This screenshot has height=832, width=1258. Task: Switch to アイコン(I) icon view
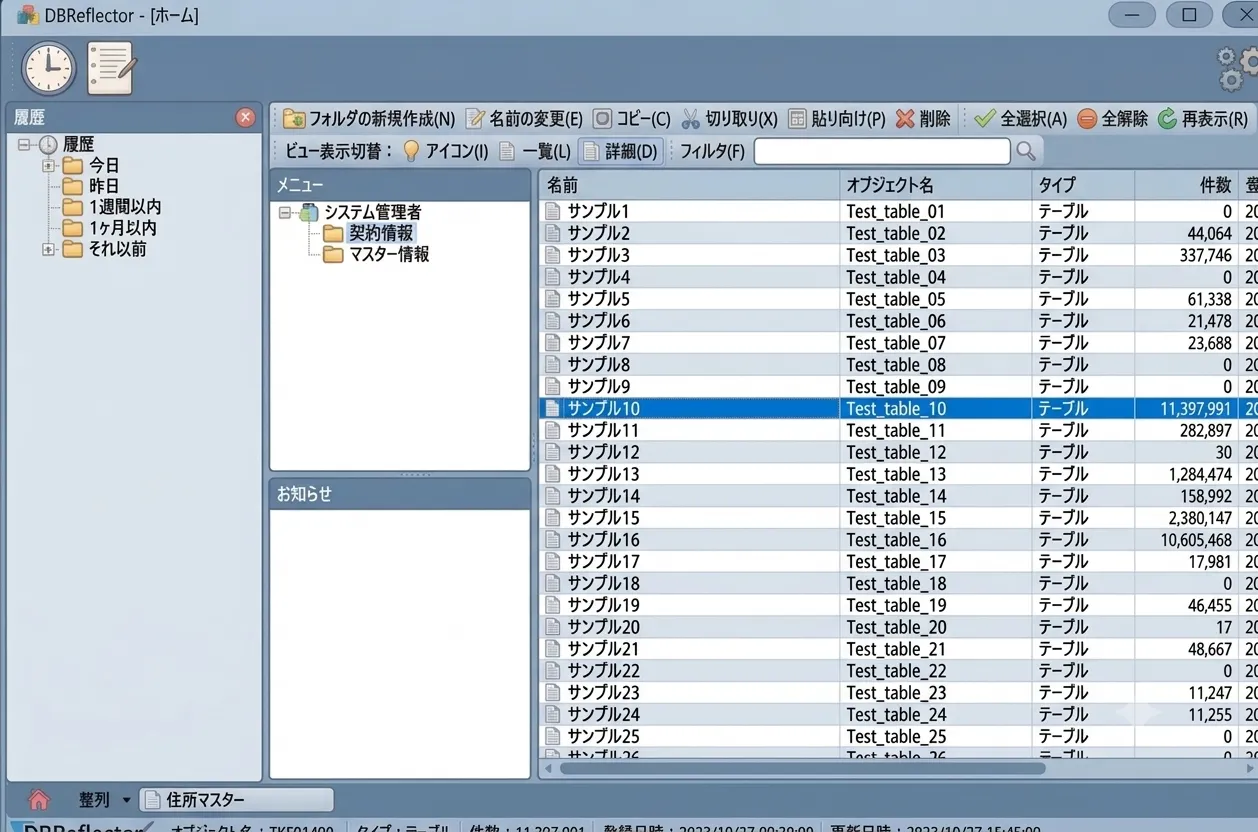pyautogui.click(x=445, y=152)
